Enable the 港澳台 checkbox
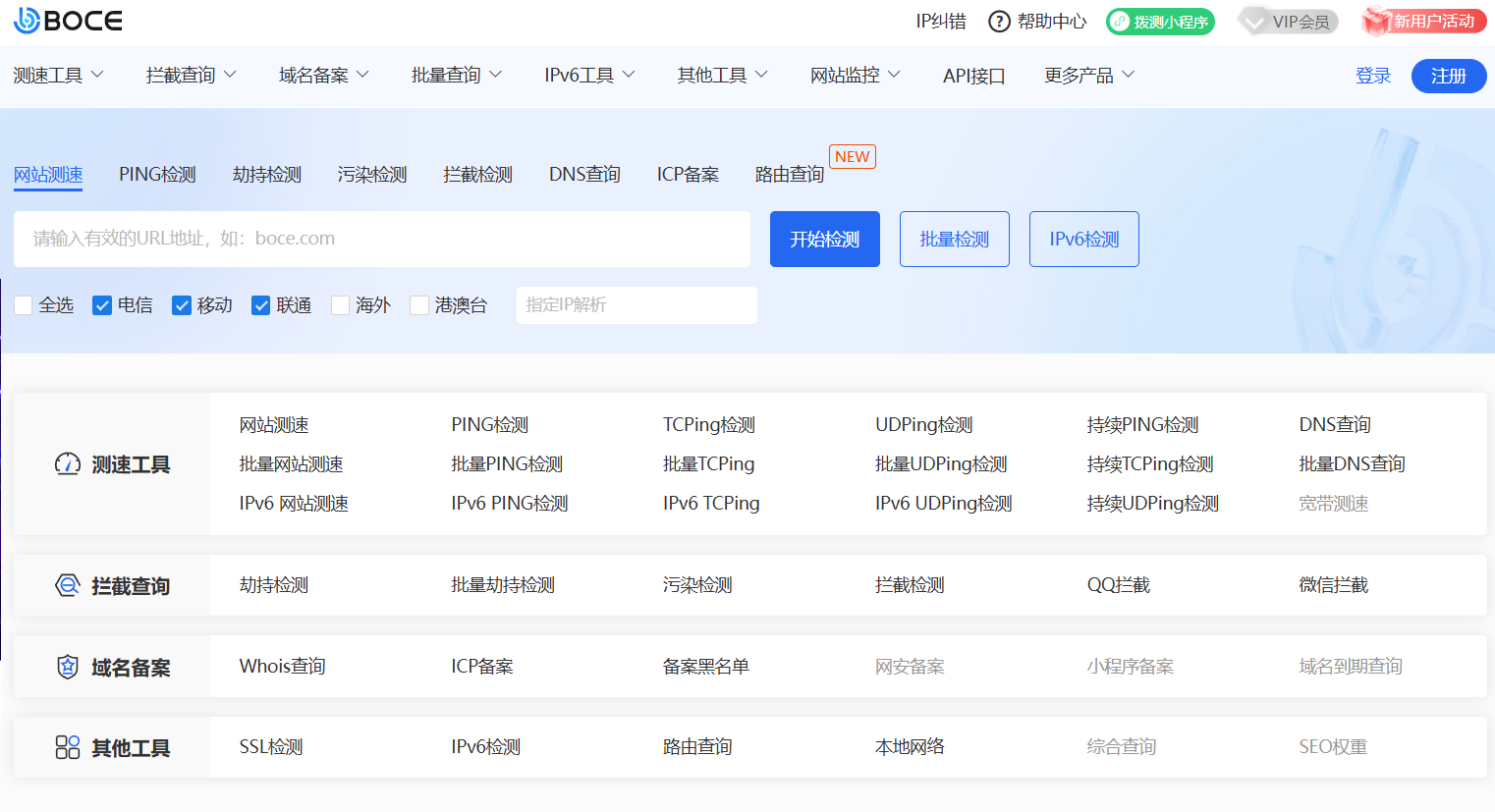The image size is (1495, 812). (419, 305)
